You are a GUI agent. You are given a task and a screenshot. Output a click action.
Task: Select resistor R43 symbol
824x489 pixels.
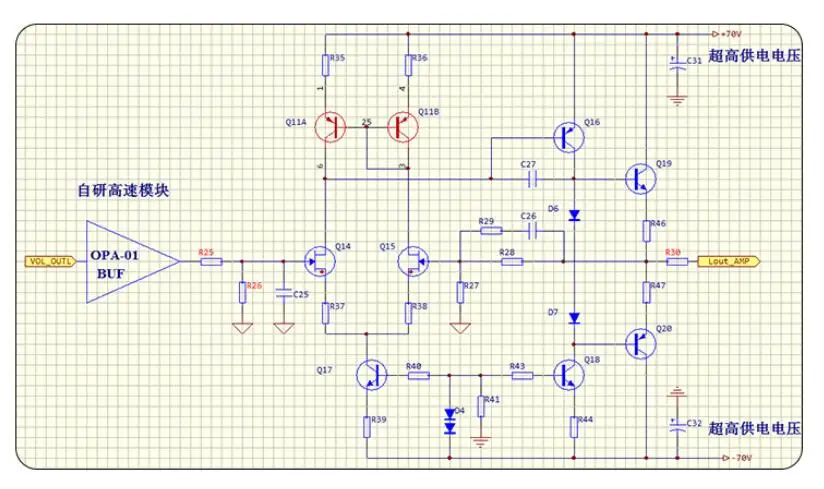coord(522,376)
